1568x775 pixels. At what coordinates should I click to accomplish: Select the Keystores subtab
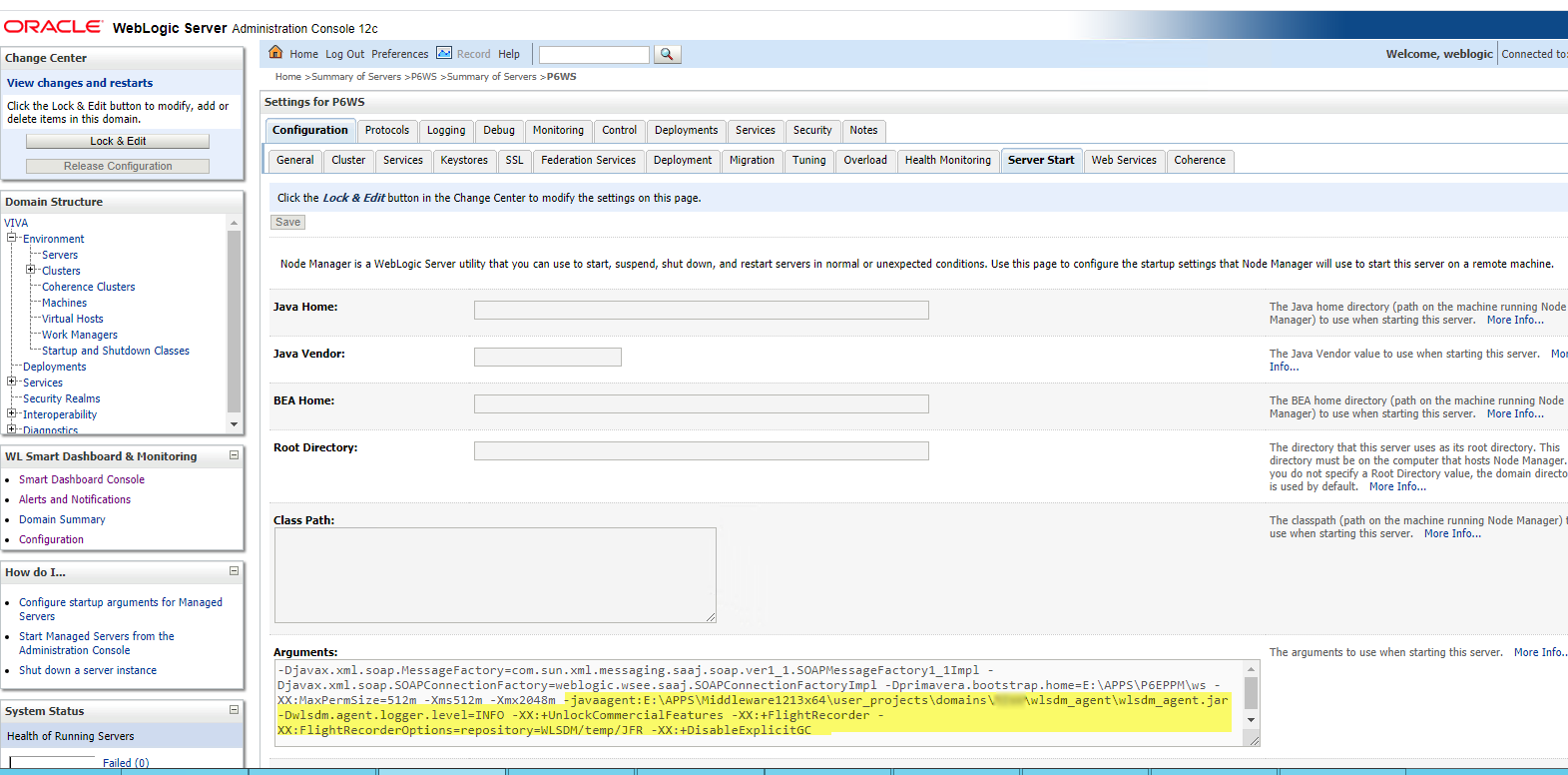point(464,161)
